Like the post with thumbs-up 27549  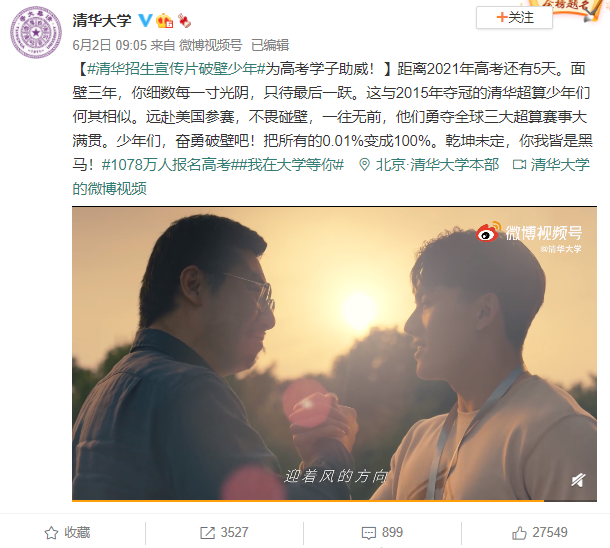tap(519, 533)
